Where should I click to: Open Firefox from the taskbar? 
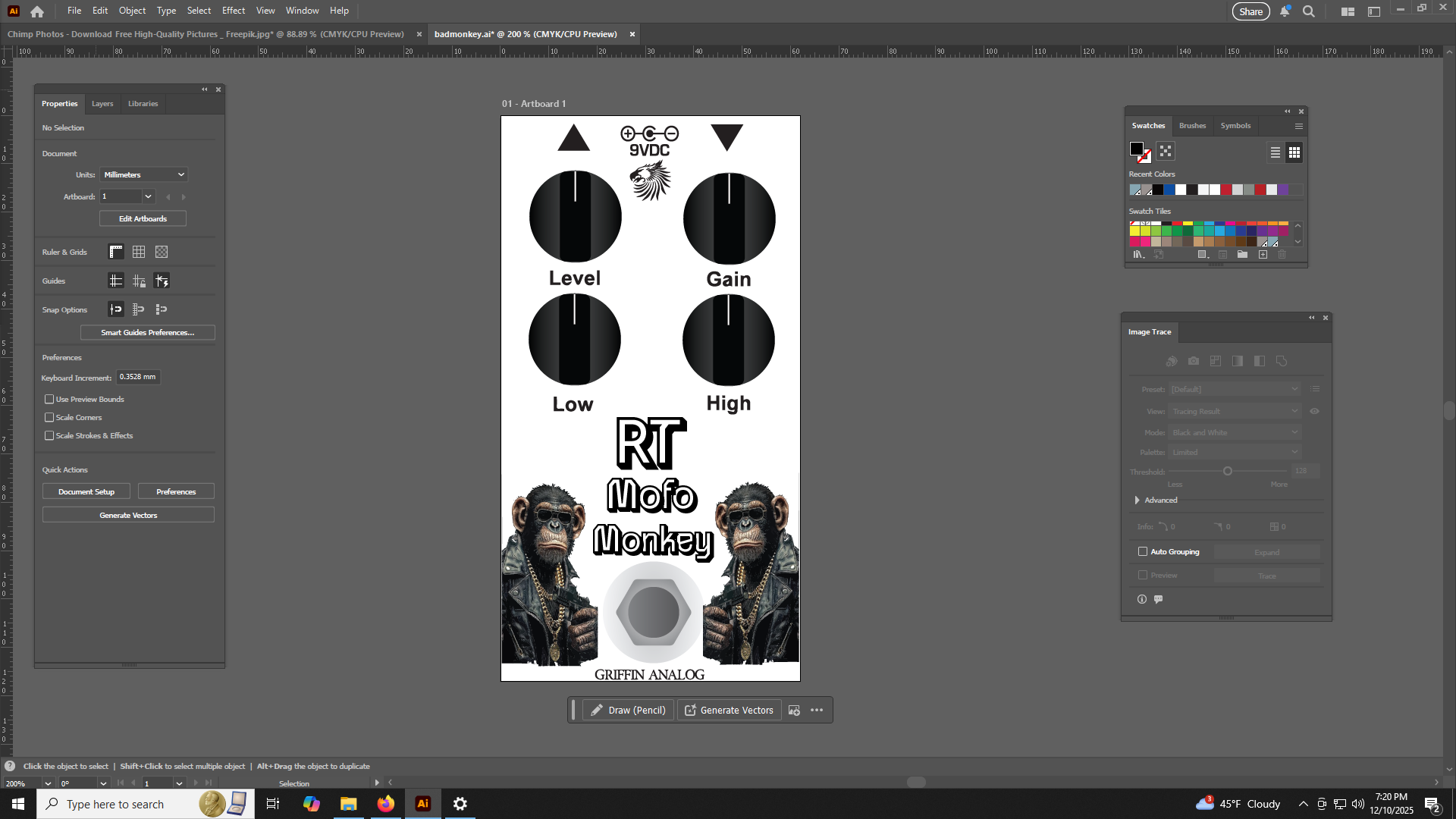pyautogui.click(x=386, y=804)
